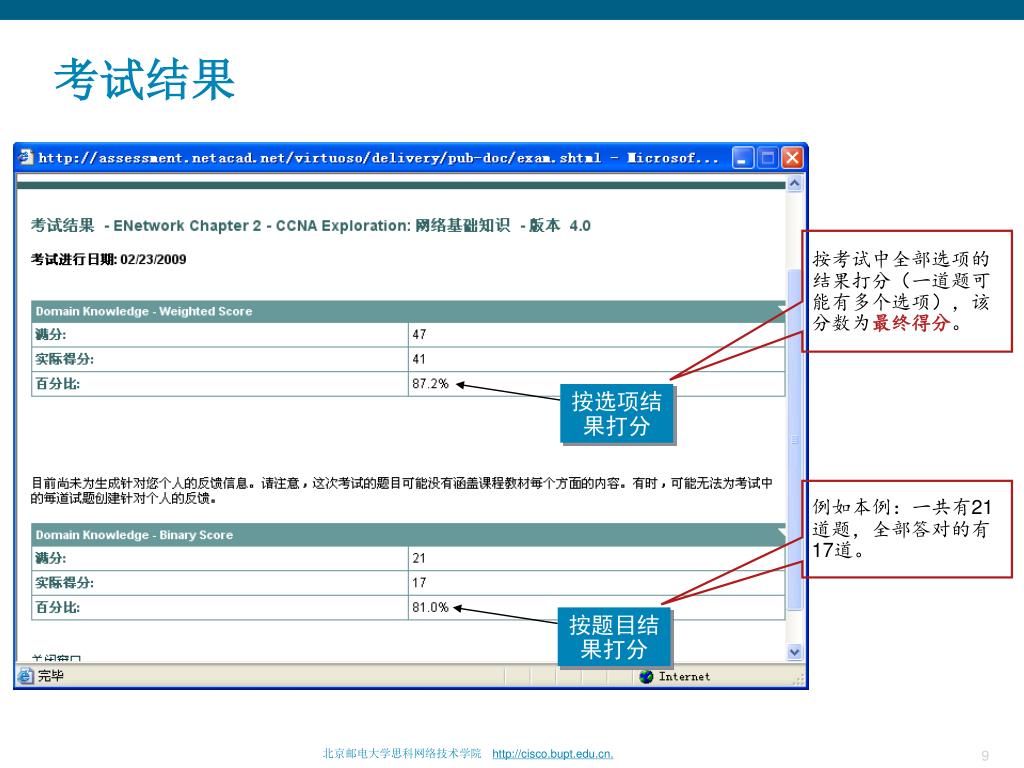
Task: Click the weighted actual score value 41
Action: tap(419, 359)
